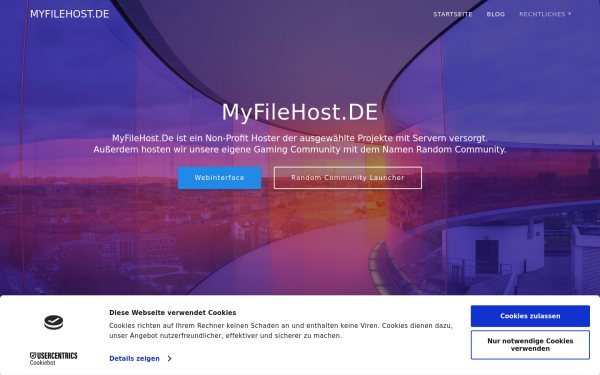Viewport: 600px width, 375px height.
Task: Click the Cookiebot checkmark logo icon
Action: pyautogui.click(x=54, y=322)
